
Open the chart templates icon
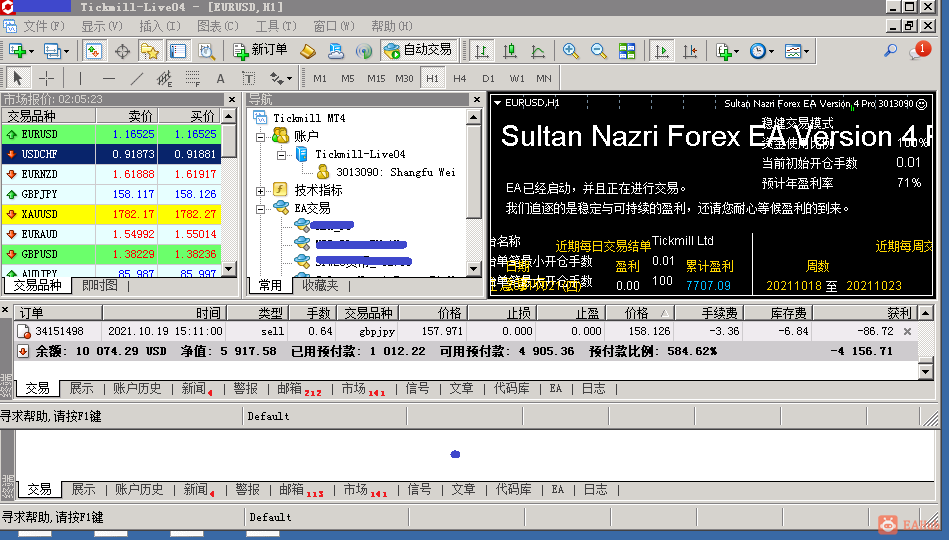pos(793,51)
